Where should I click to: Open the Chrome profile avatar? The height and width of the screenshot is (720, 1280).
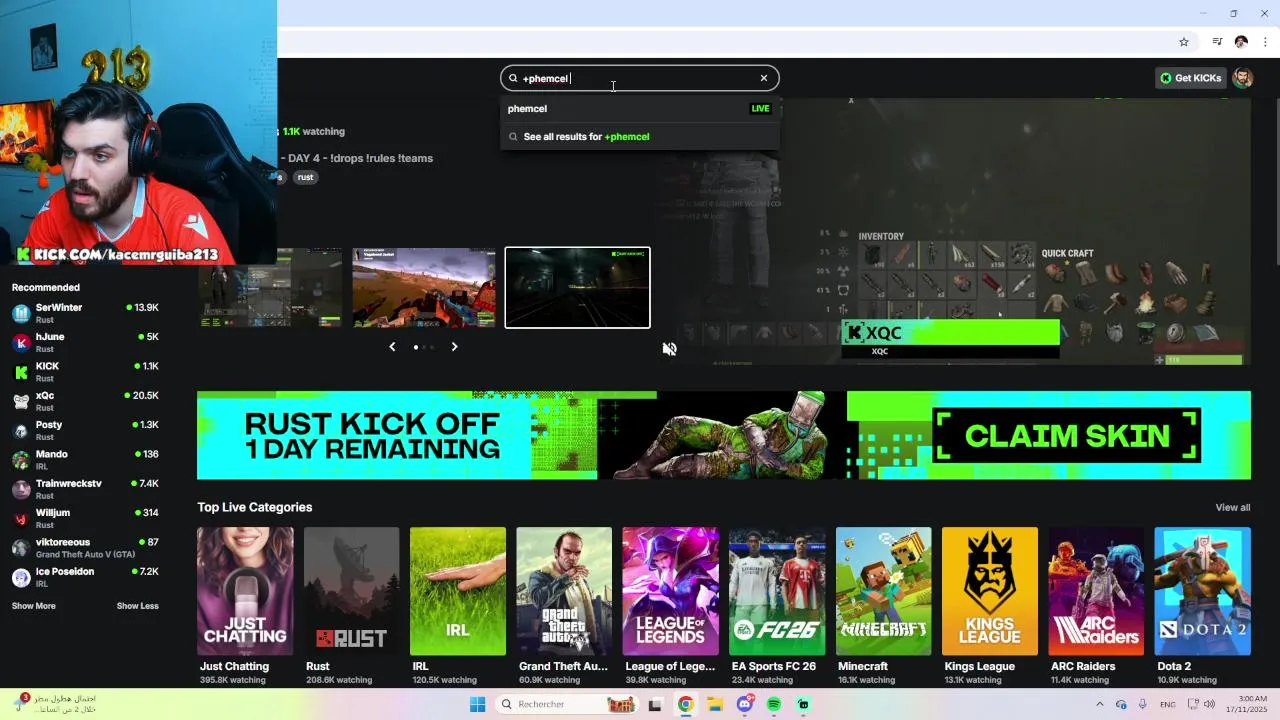(x=1241, y=42)
